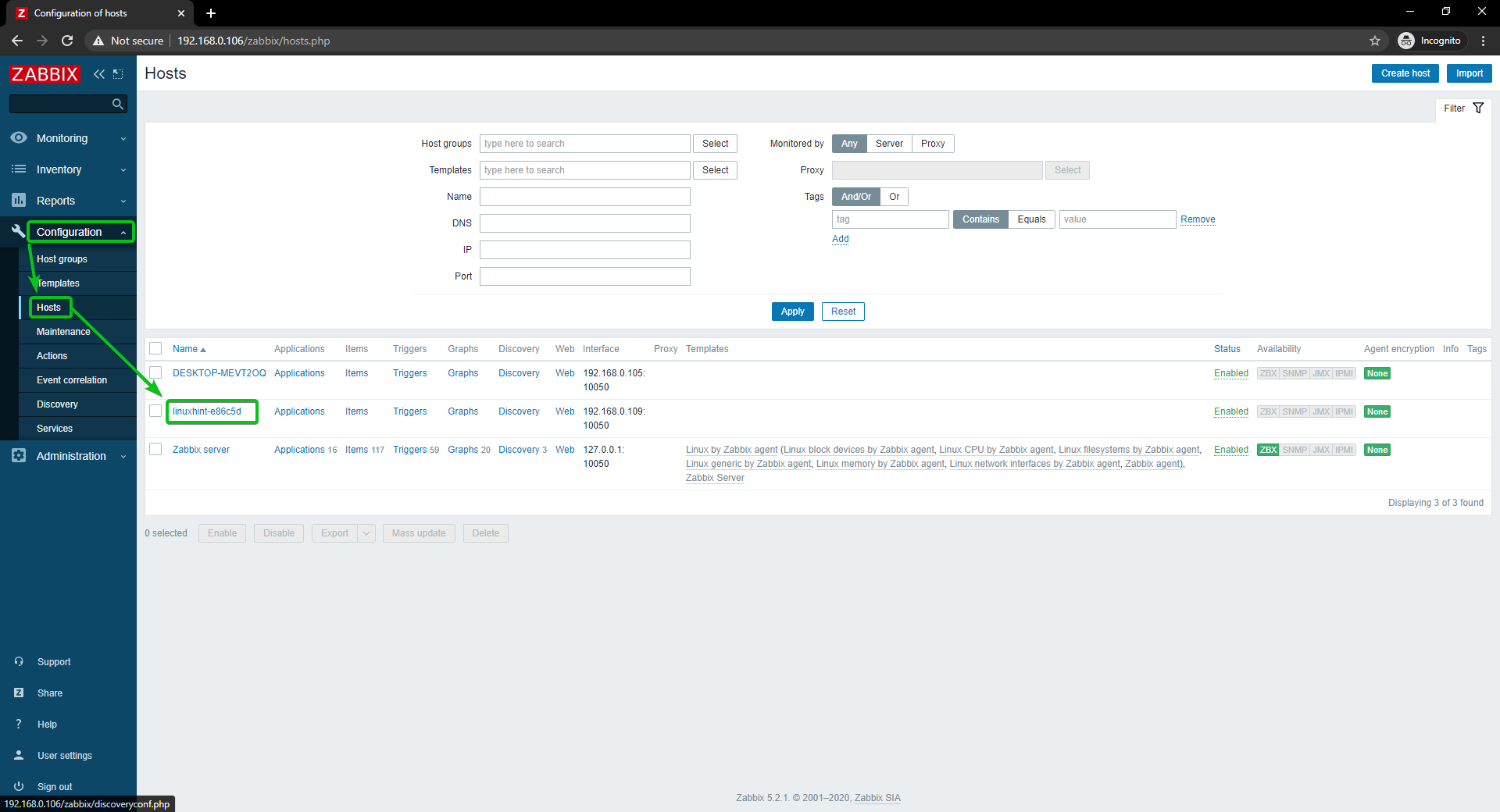Click the Administration gear icon

tap(19, 455)
